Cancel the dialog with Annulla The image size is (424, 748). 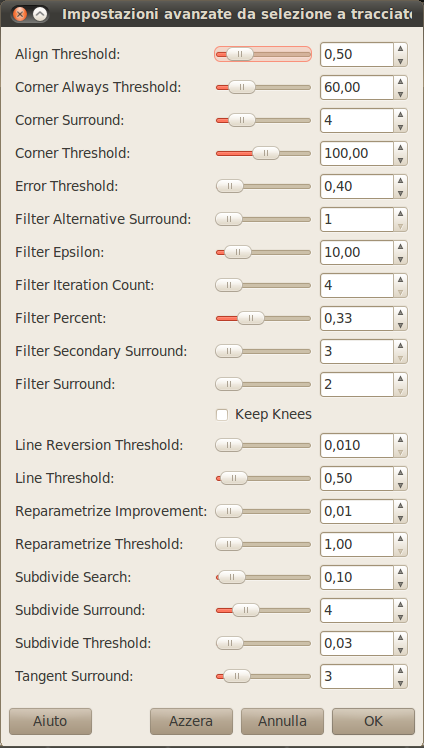click(x=282, y=721)
